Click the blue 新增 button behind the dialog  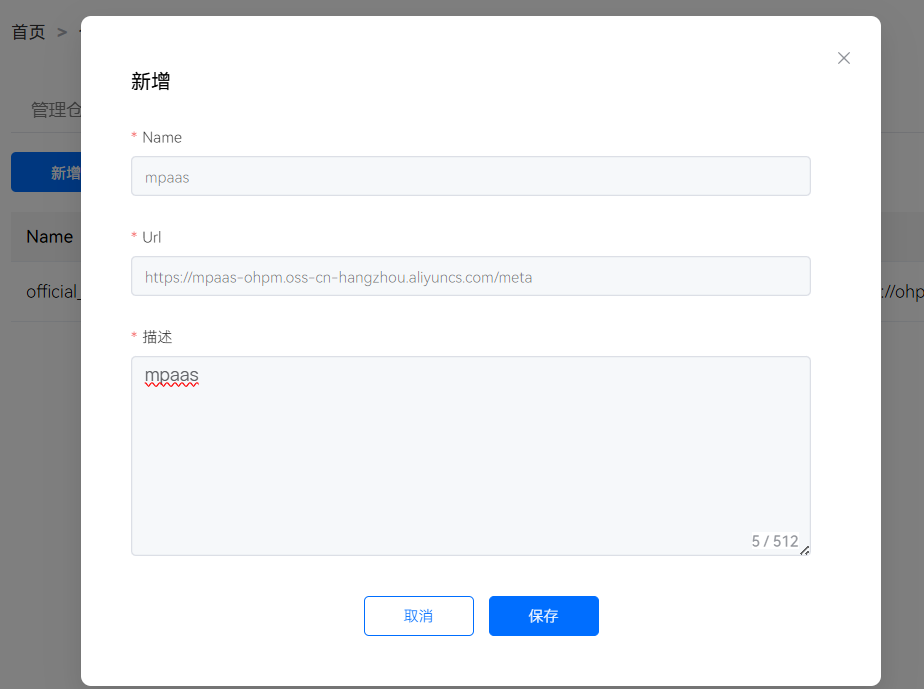46,172
